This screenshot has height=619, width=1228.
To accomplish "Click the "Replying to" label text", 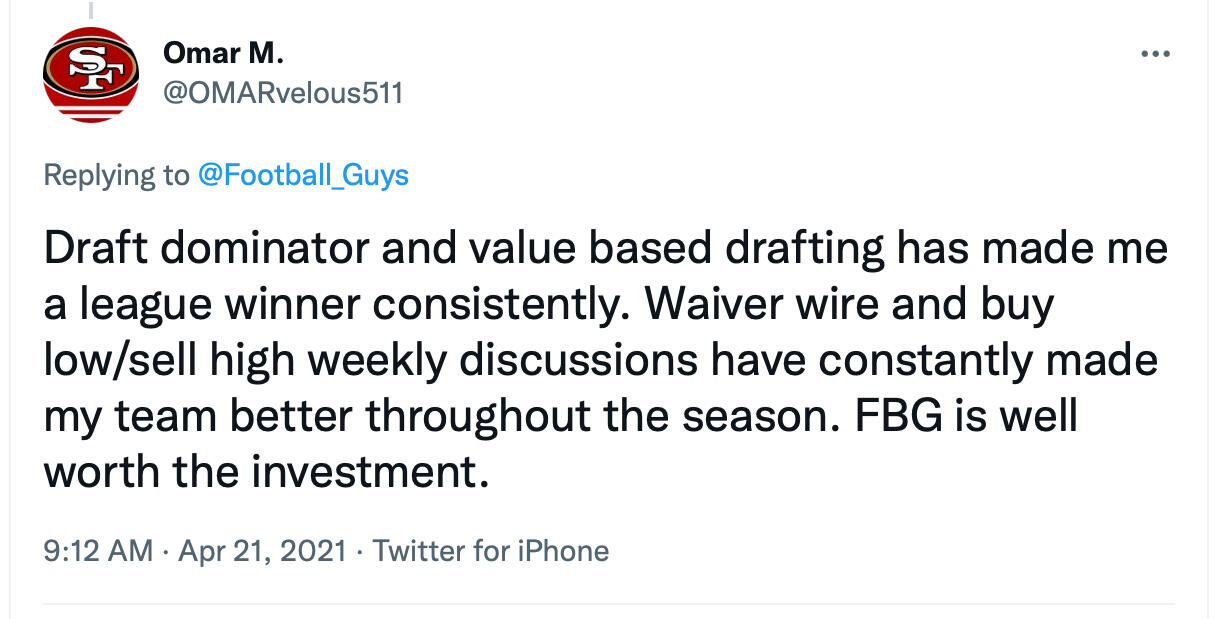I will [115, 175].
